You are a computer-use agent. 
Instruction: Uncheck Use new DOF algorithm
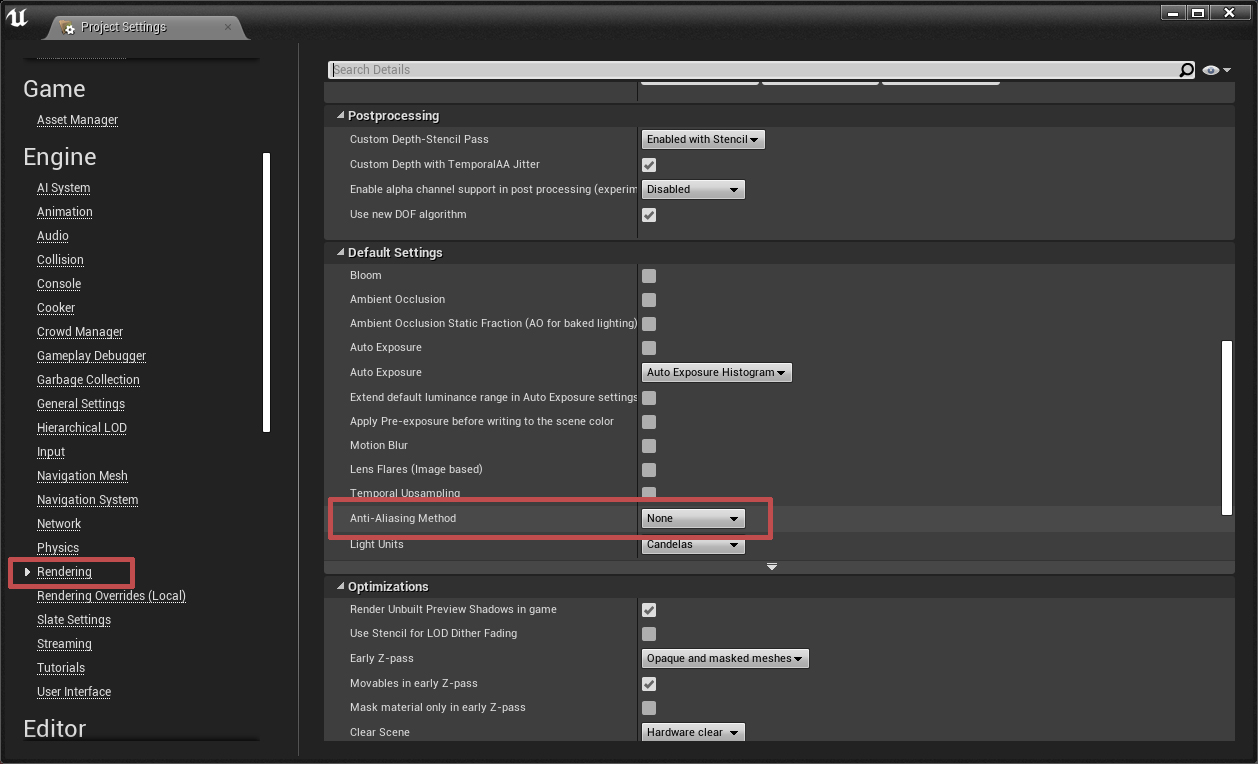point(649,215)
